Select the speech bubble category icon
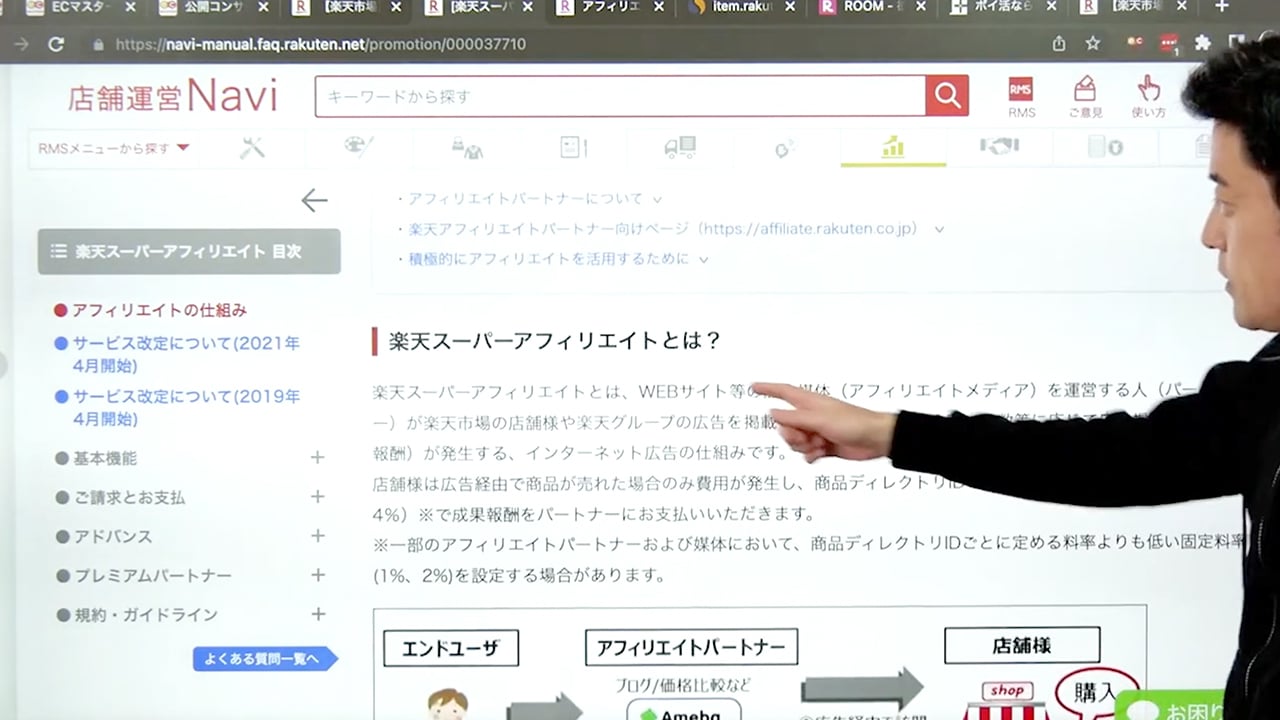This screenshot has width=1280, height=720. point(785,148)
